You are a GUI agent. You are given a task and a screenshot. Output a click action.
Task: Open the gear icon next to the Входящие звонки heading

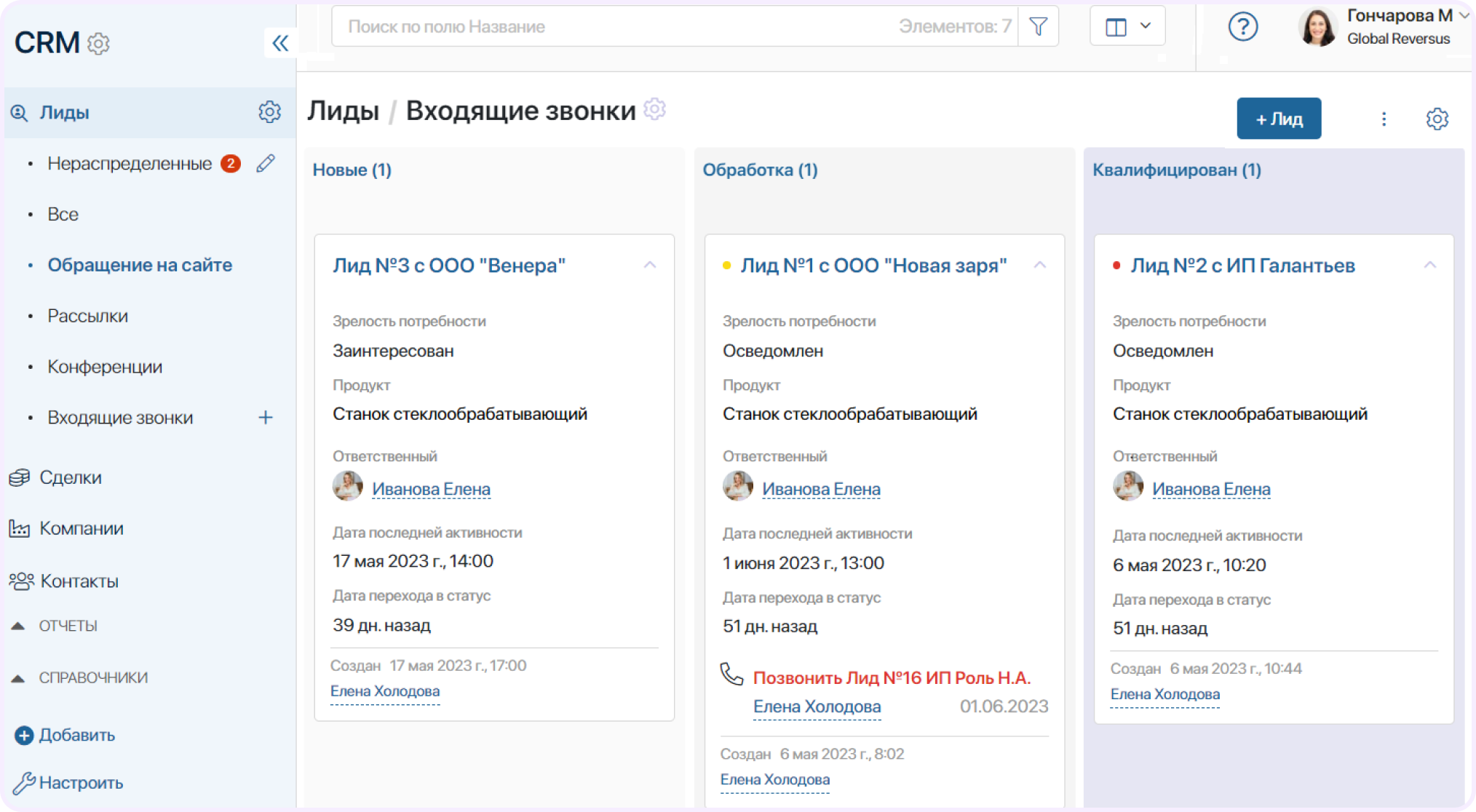click(654, 109)
